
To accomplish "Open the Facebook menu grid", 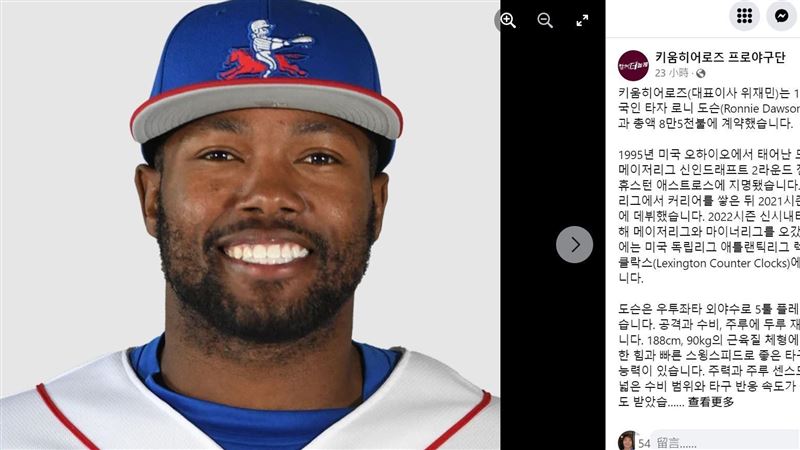I will (x=744, y=16).
